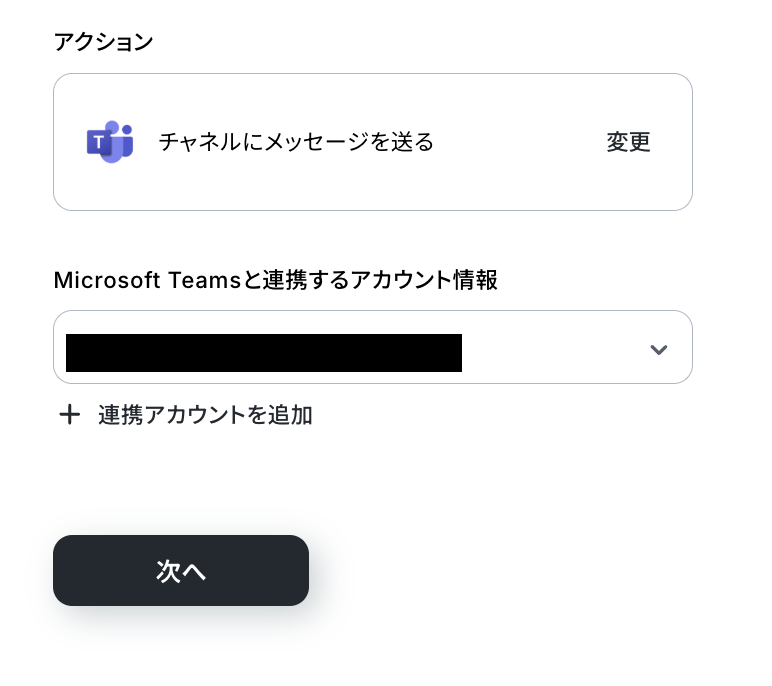Click the Microsoft Teams logo icon

(x=110, y=142)
